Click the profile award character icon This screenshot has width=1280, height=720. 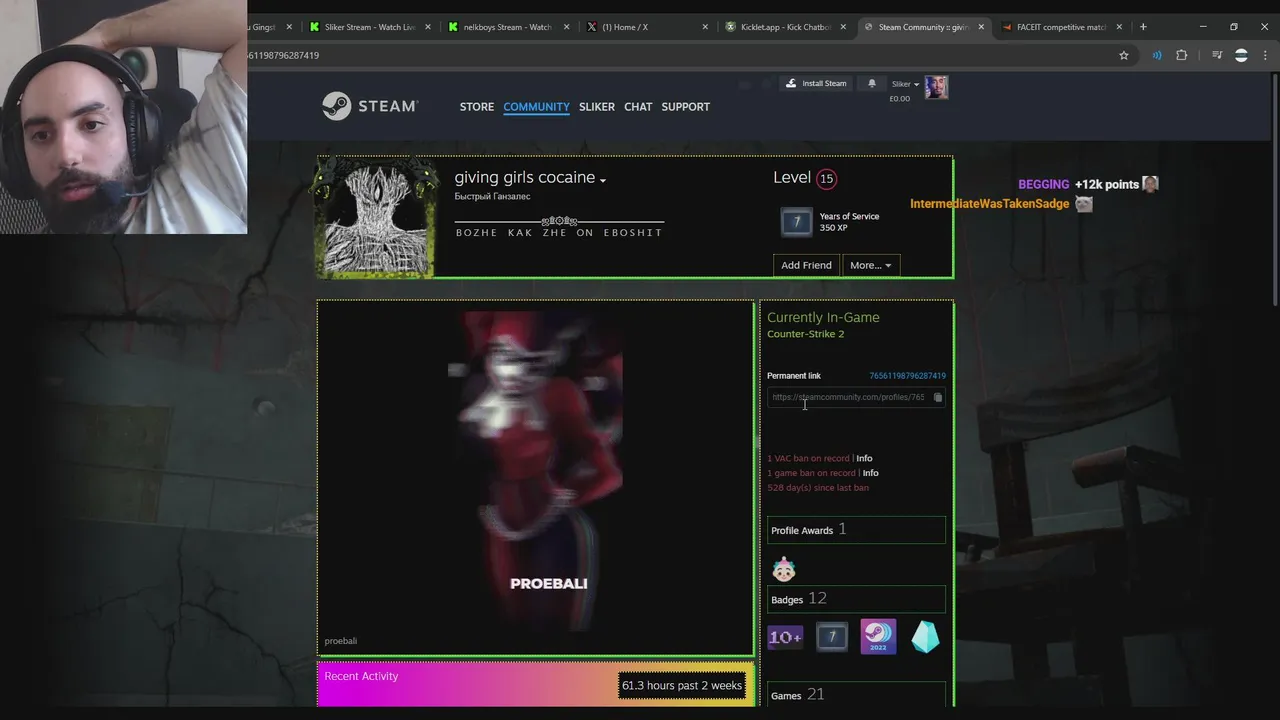coord(783,569)
